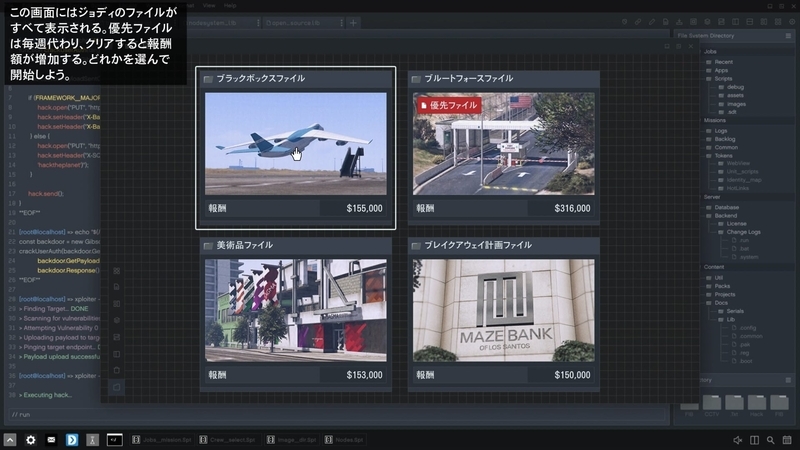Click the gray hourglass taskbar icon
Viewport: 800px width, 450px height.
coord(92,440)
